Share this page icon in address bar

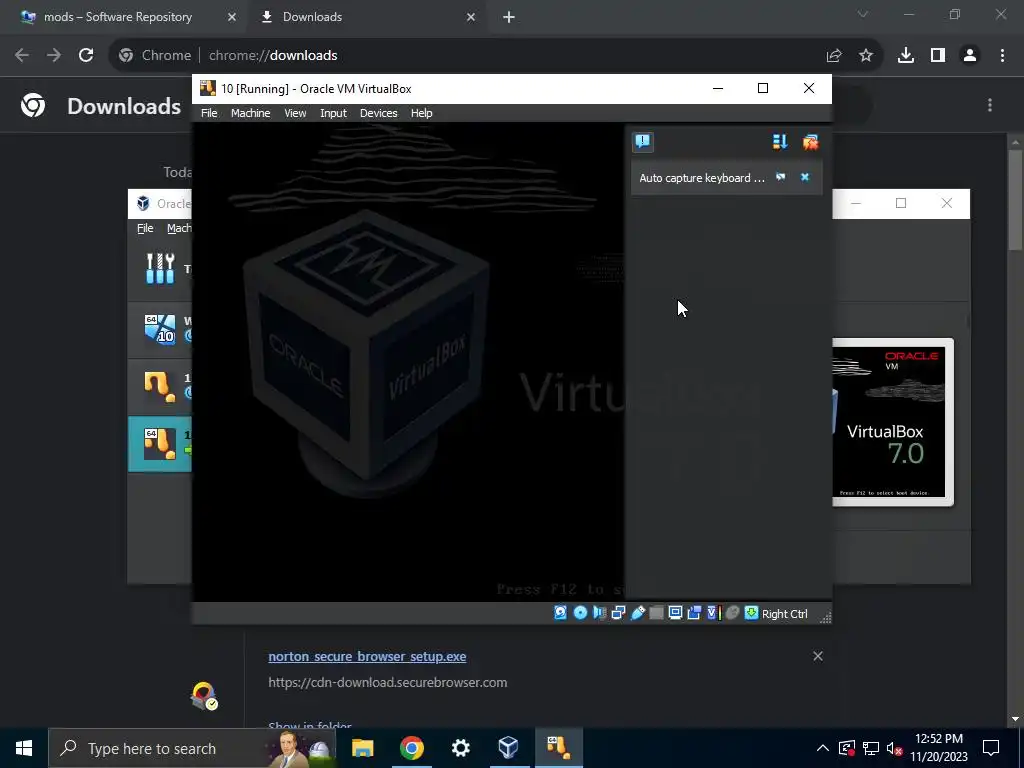pos(834,56)
